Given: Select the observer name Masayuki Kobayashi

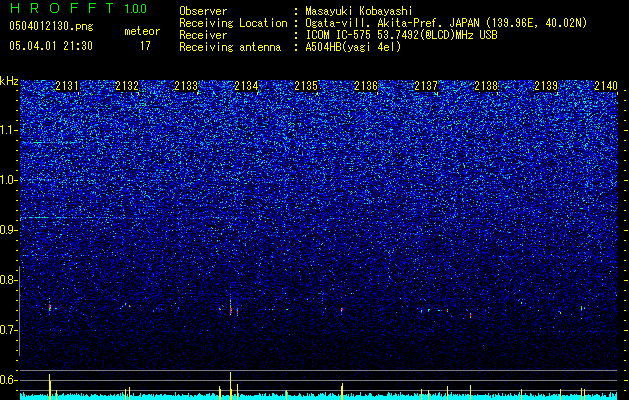Looking at the screenshot, I should [x=359, y=11].
